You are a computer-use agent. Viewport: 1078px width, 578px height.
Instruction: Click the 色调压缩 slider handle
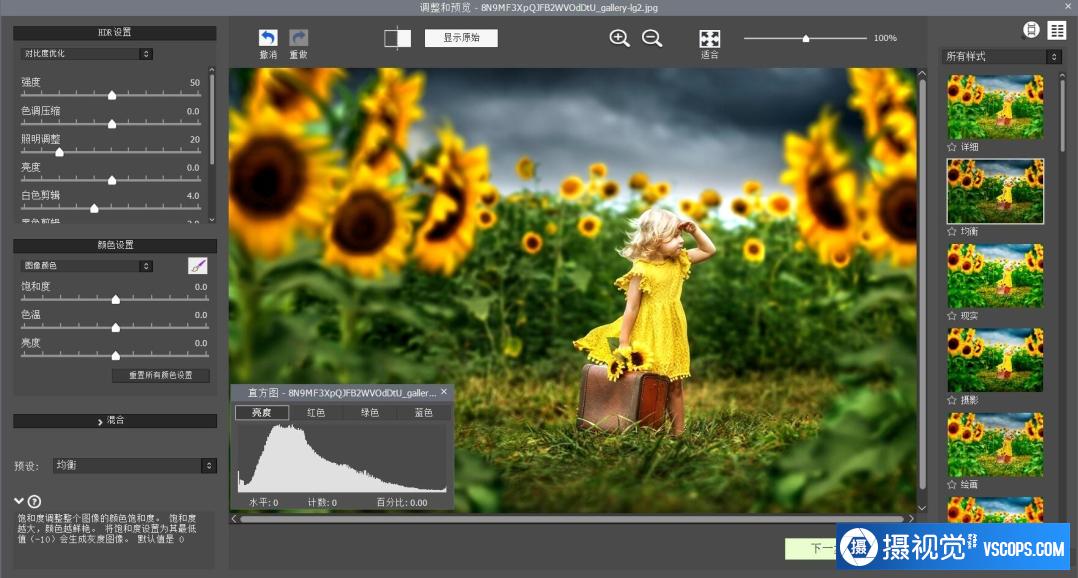[x=112, y=124]
